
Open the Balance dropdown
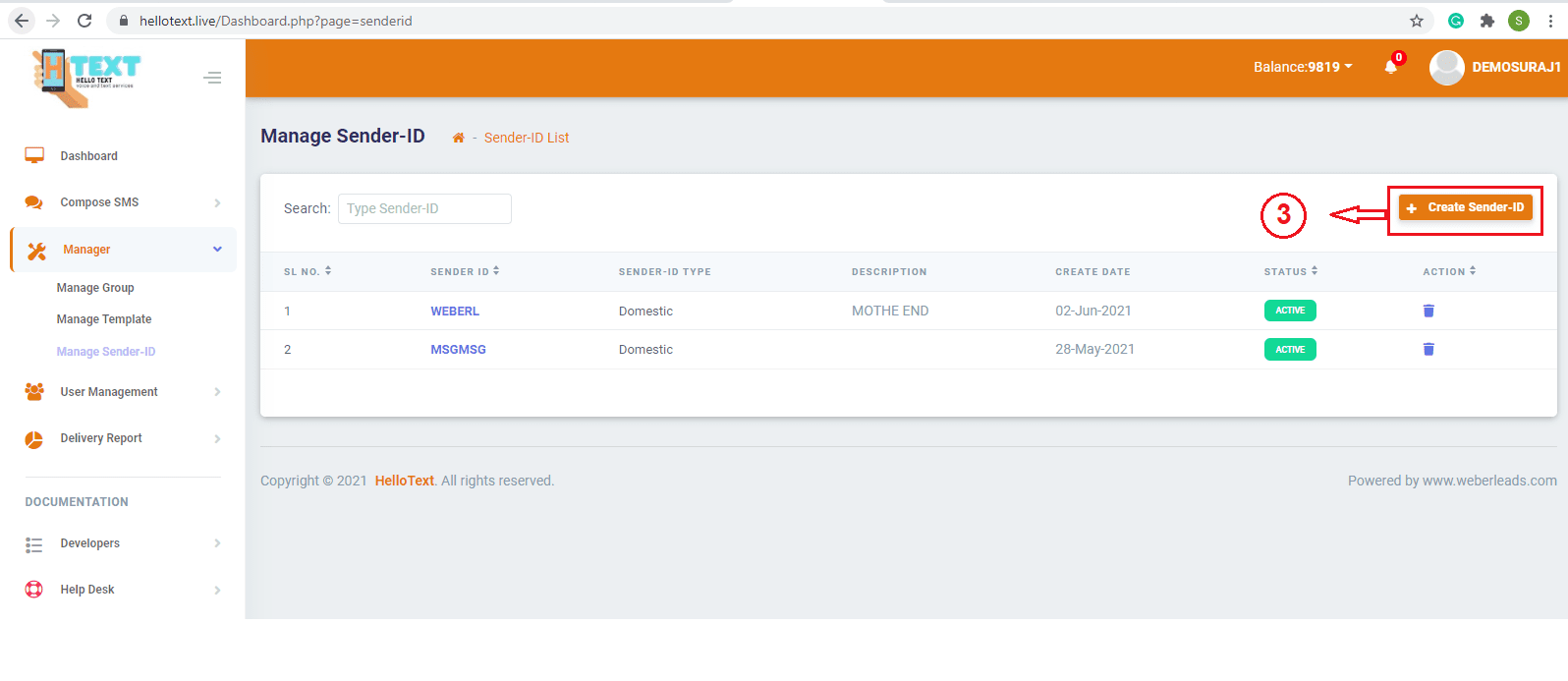click(x=1302, y=67)
